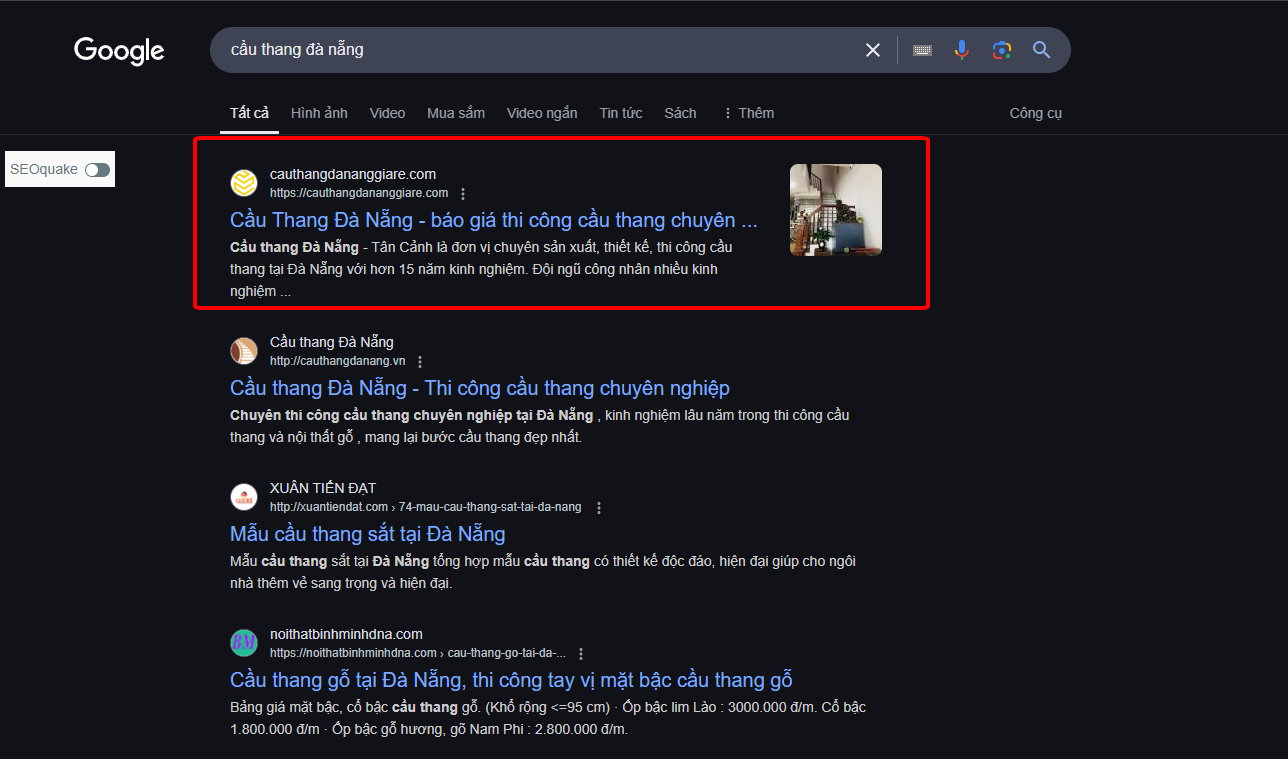Click the site name 'noithatbinhminhdna.com'

coord(346,634)
